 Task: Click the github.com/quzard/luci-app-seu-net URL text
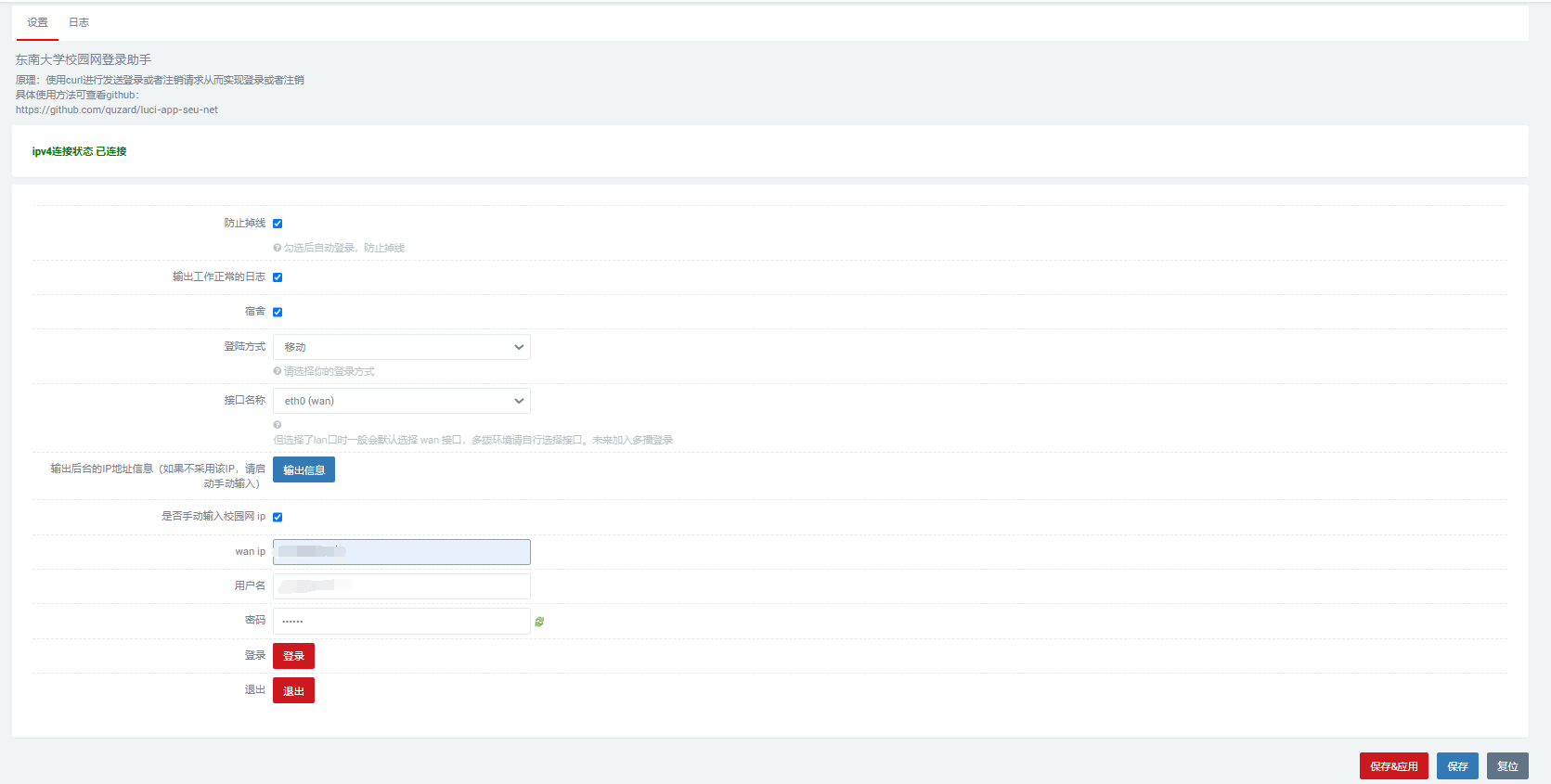point(117,109)
